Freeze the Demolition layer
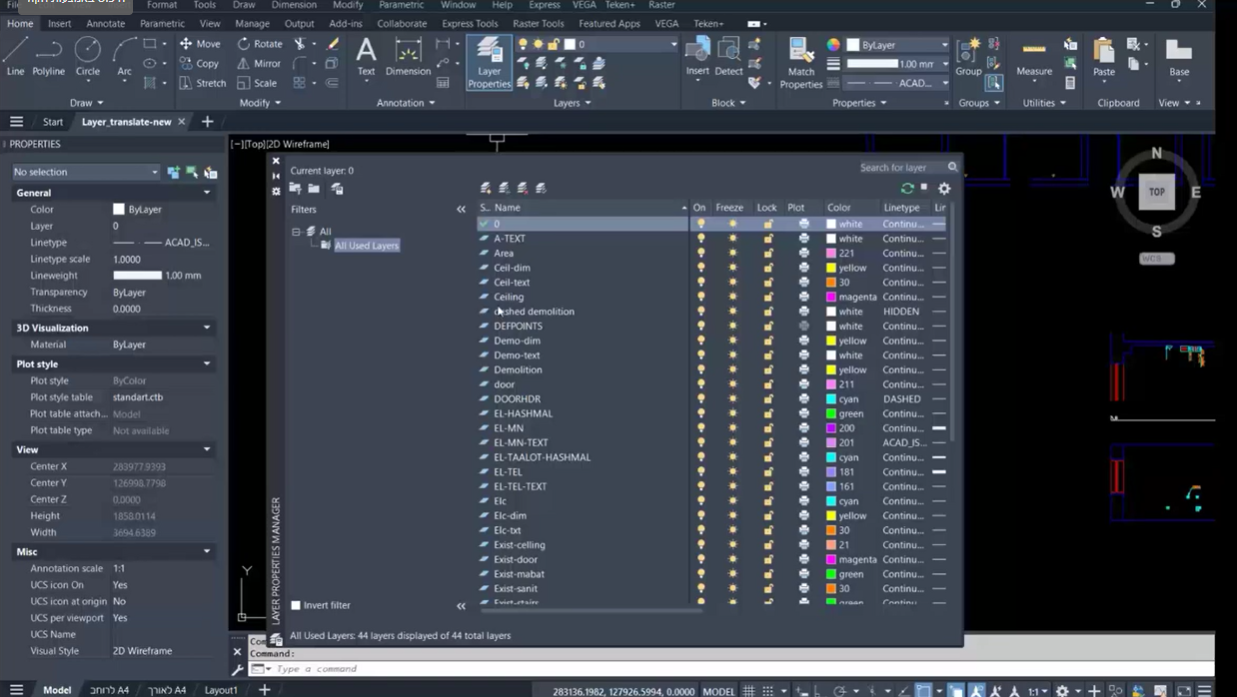The image size is (1237, 697). click(x=732, y=370)
